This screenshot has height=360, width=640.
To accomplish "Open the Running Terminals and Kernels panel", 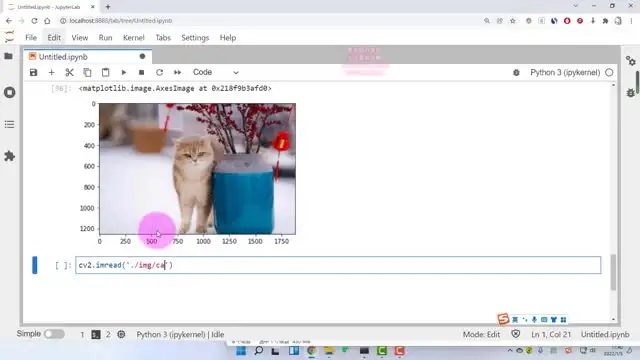I will click(9, 92).
